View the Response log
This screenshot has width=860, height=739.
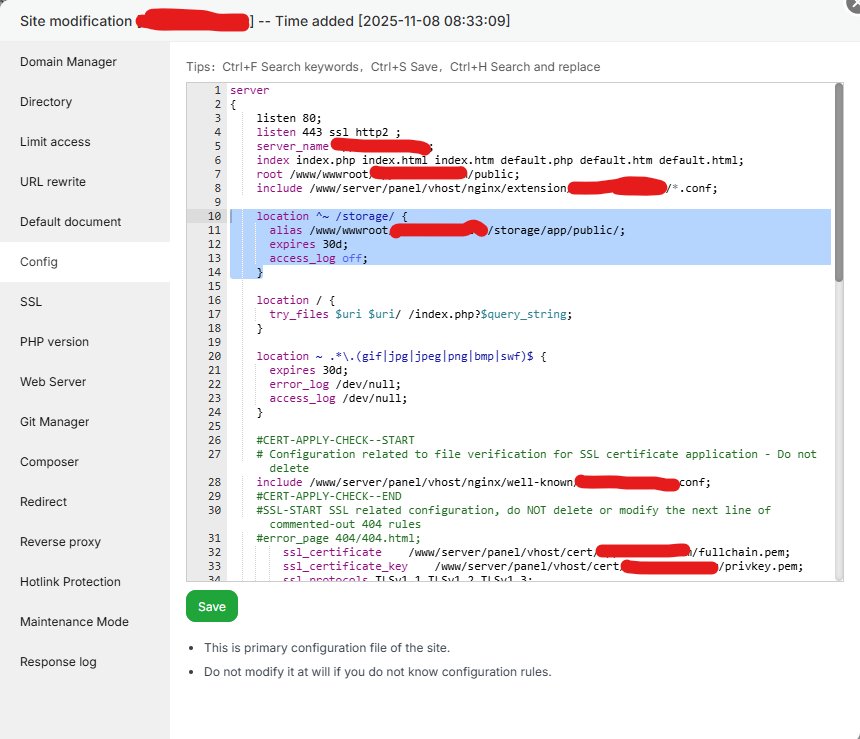58,662
